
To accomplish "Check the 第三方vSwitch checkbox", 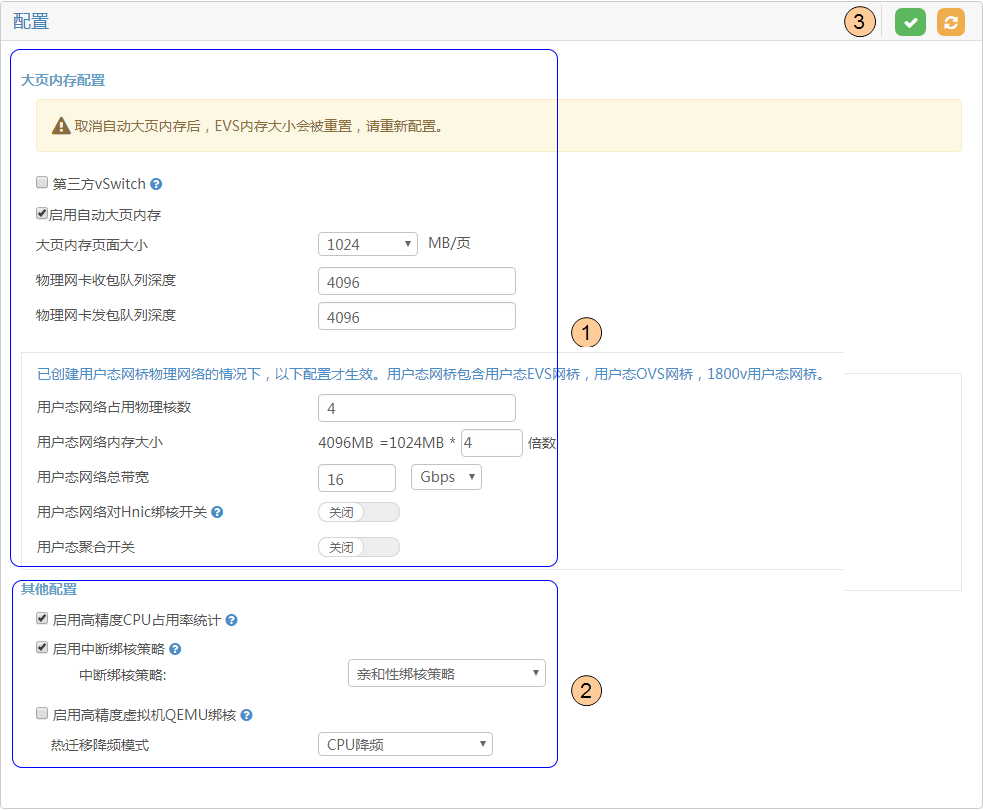I will click(41, 181).
